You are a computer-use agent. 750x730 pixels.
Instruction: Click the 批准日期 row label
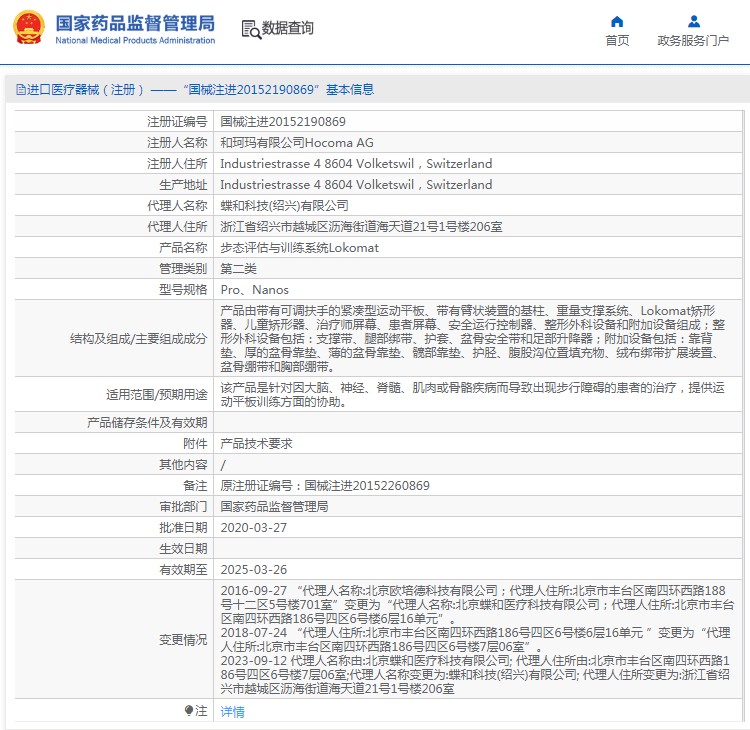pos(183,528)
